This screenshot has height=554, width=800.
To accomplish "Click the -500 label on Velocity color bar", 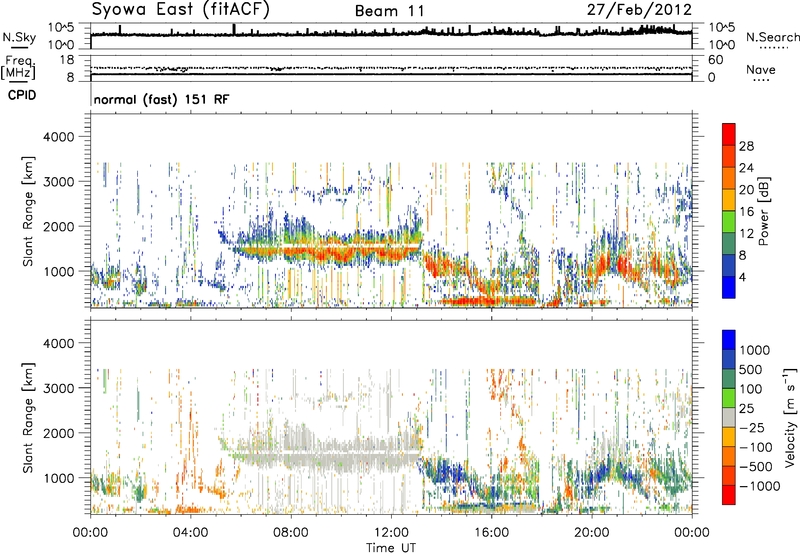I will [755, 467].
